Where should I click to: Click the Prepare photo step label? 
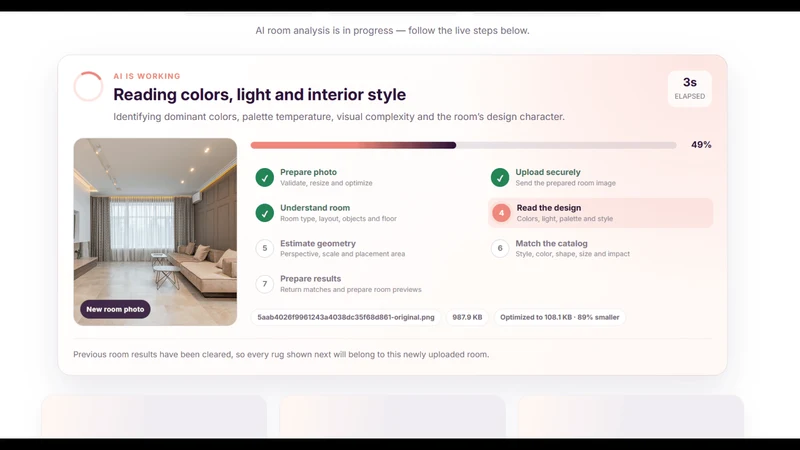coord(308,172)
